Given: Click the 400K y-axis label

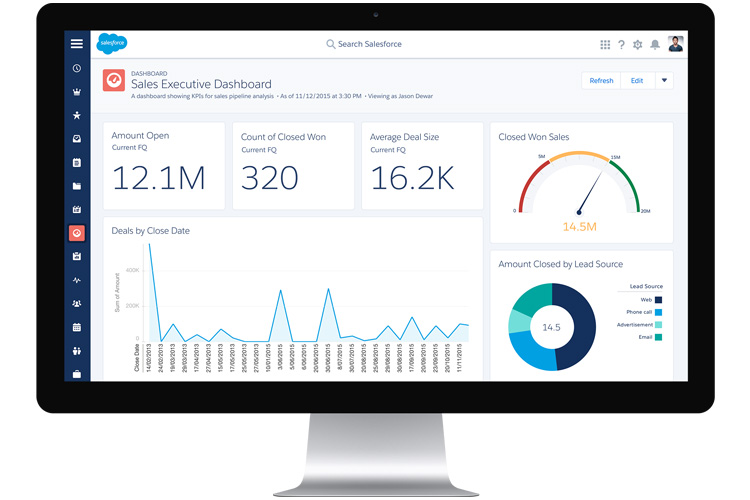Looking at the screenshot, I should pos(132,270).
